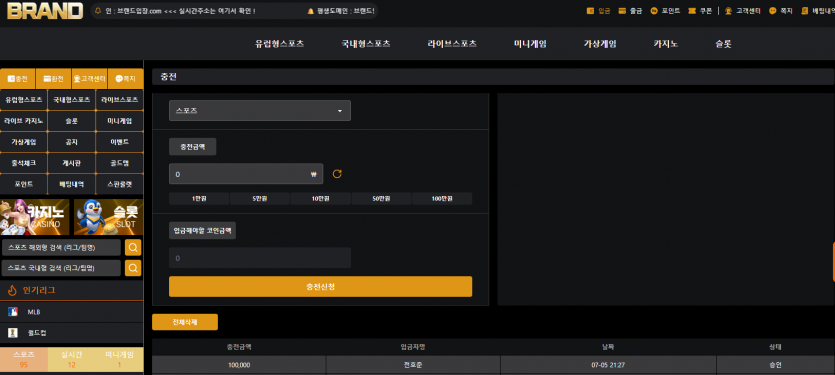
Task: Click the BRAND logo
Action: [45, 11]
